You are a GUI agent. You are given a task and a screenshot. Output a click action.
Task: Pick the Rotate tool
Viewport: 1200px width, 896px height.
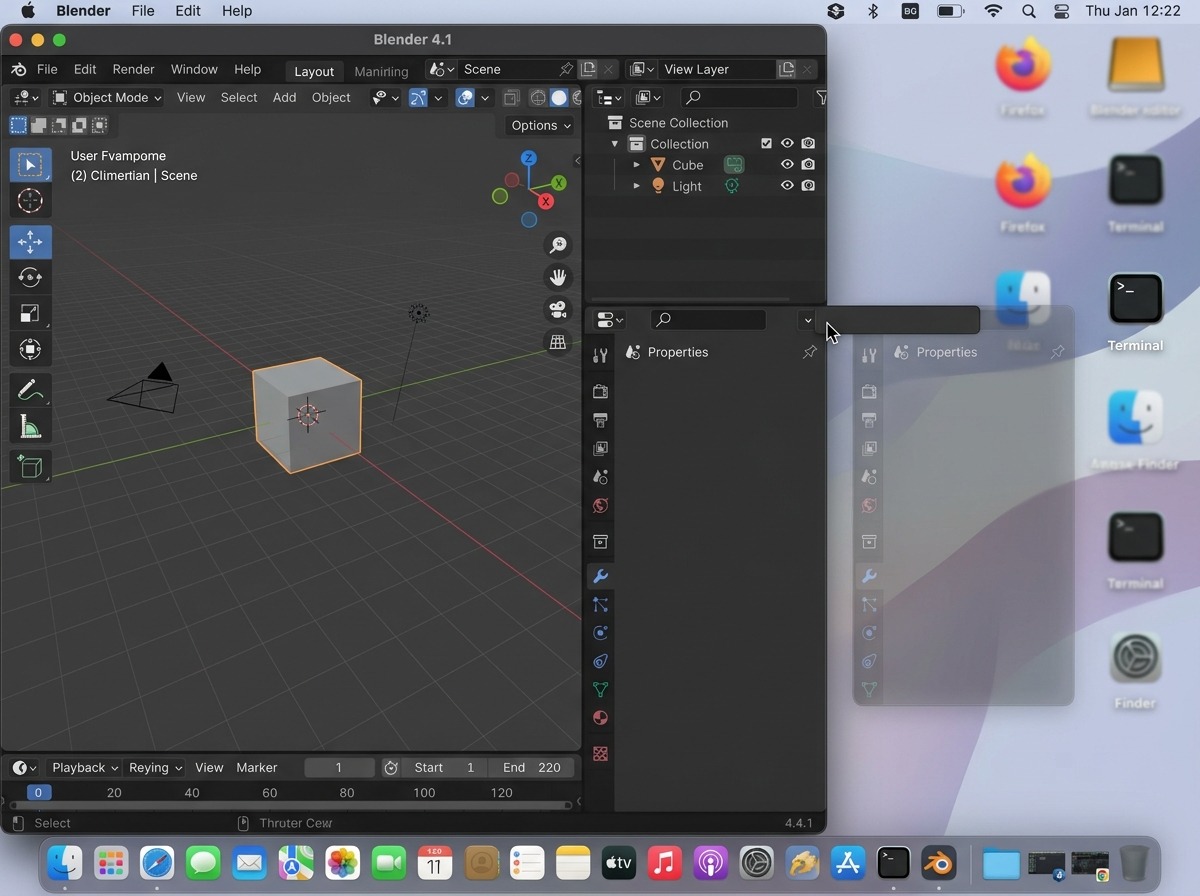pos(30,277)
